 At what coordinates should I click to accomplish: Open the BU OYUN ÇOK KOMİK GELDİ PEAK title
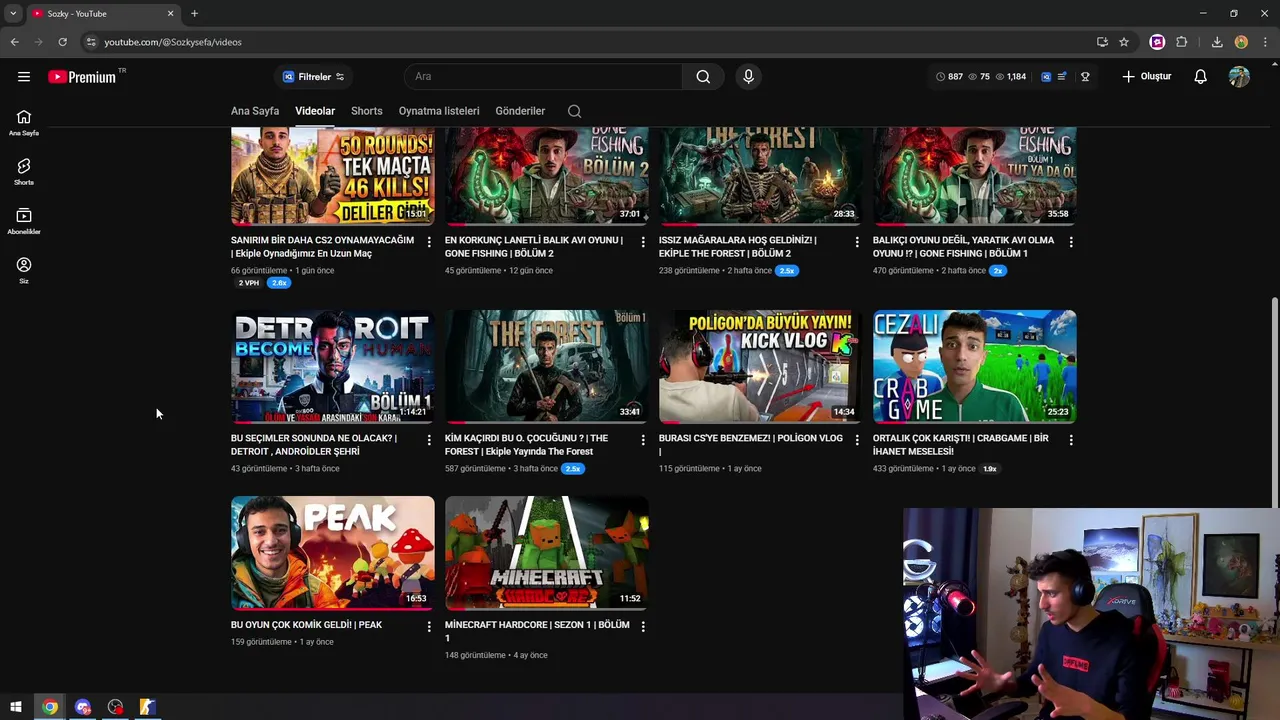pos(306,625)
